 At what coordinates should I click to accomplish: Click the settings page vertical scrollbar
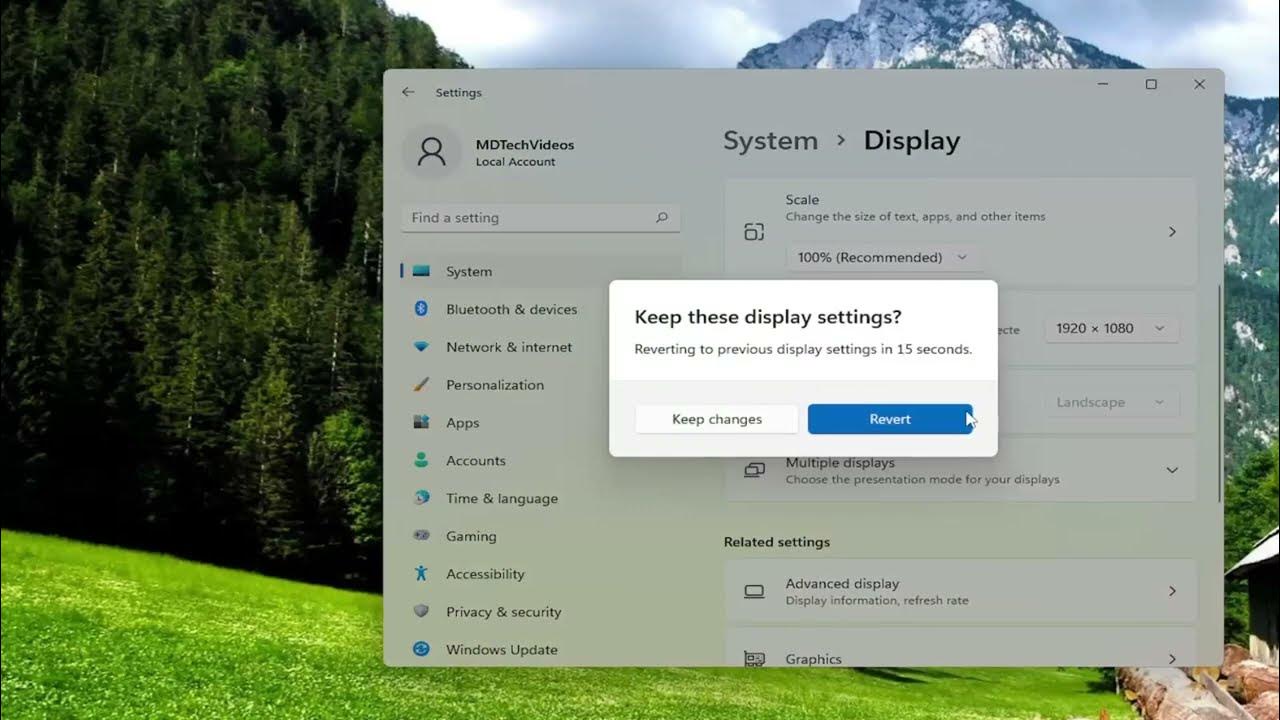pyautogui.click(x=1218, y=393)
